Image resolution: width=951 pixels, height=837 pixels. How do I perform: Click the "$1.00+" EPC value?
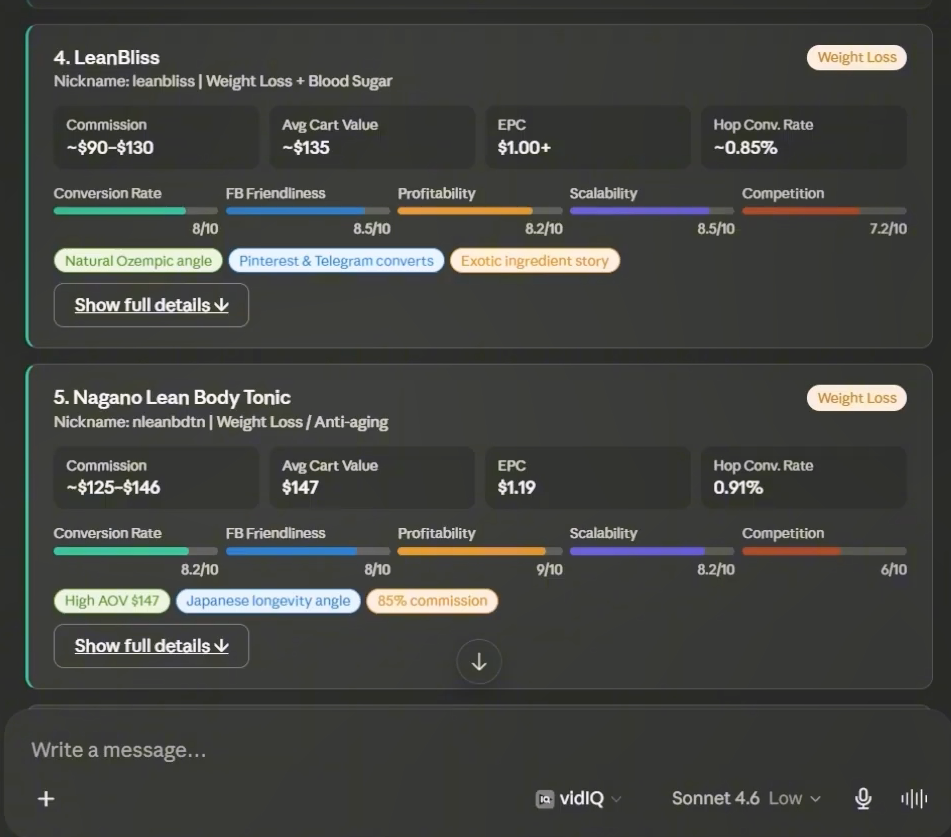coord(524,147)
